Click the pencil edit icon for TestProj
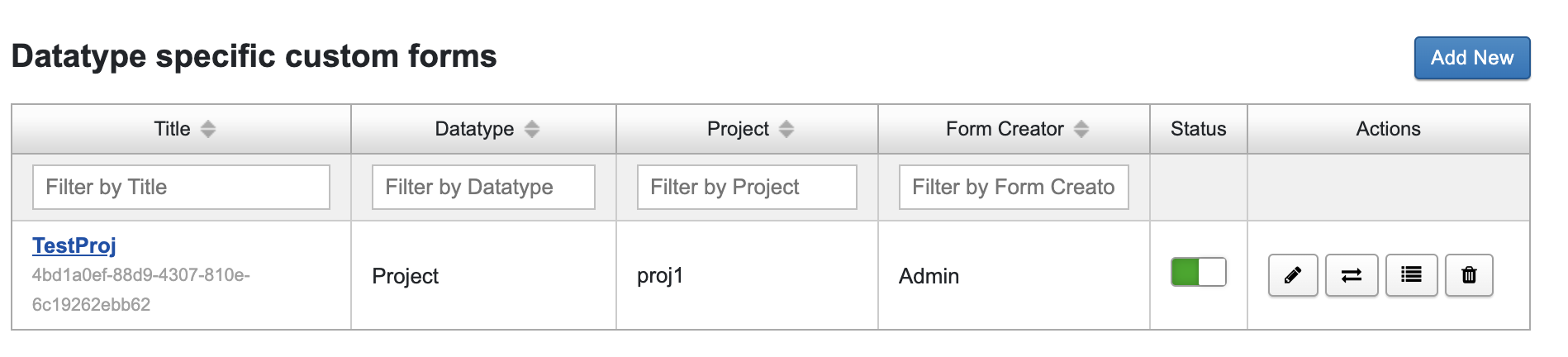 (x=1293, y=275)
